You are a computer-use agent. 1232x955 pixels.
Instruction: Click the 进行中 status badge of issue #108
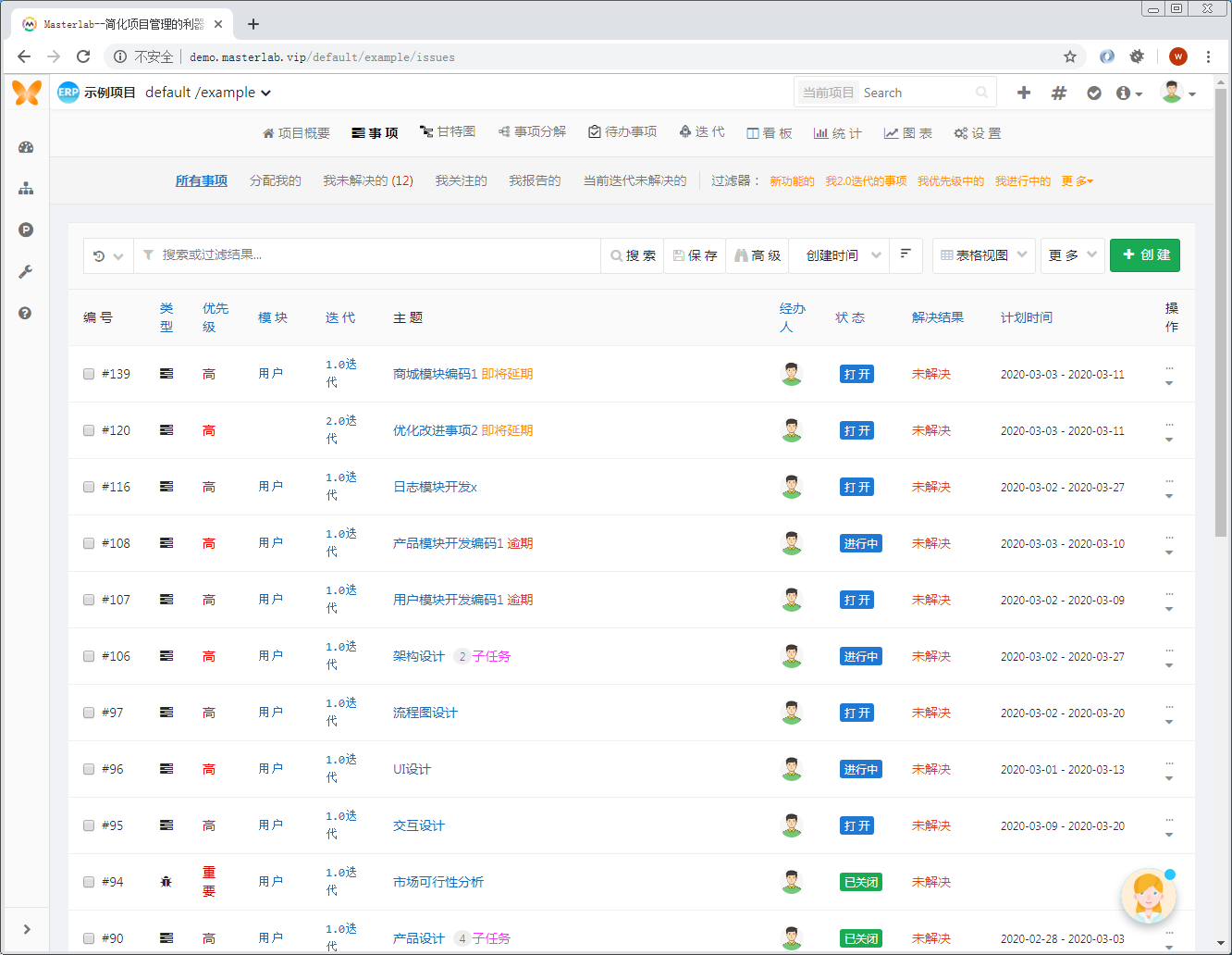pyautogui.click(x=860, y=544)
